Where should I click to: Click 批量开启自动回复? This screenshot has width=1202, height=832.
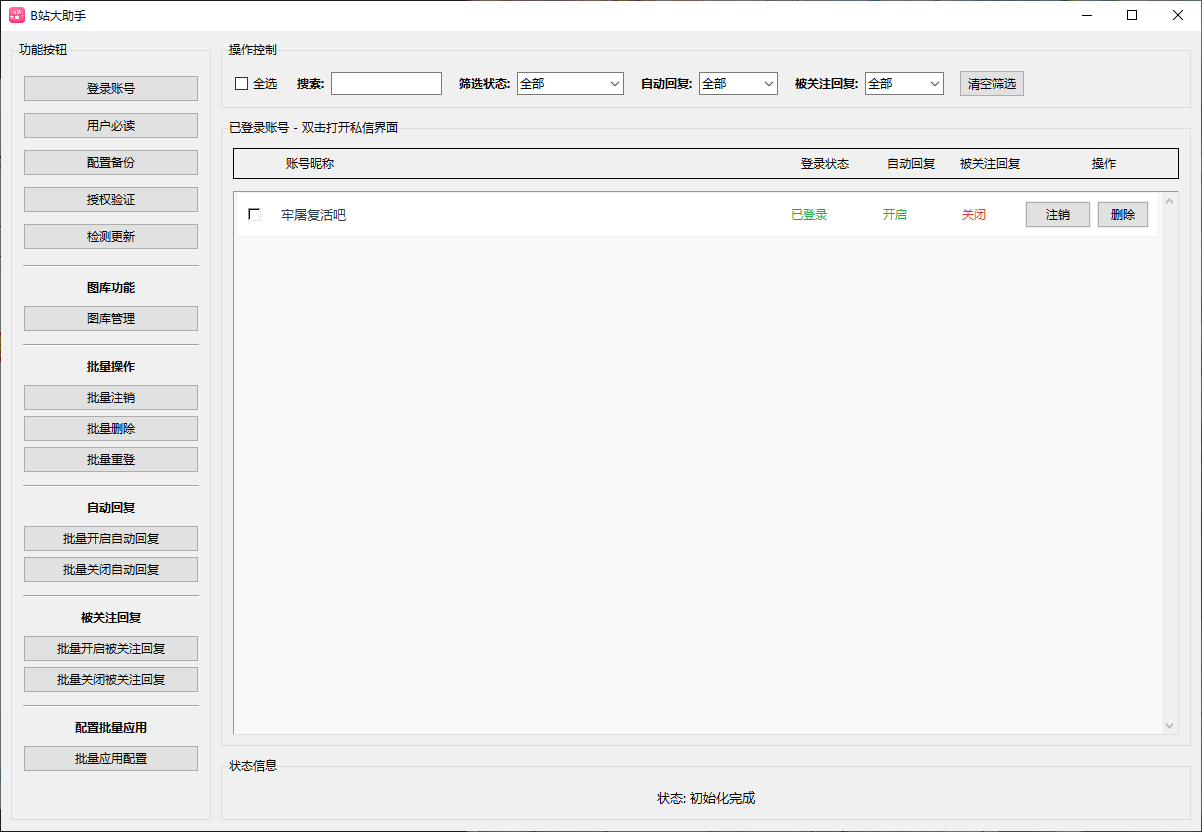(111, 538)
